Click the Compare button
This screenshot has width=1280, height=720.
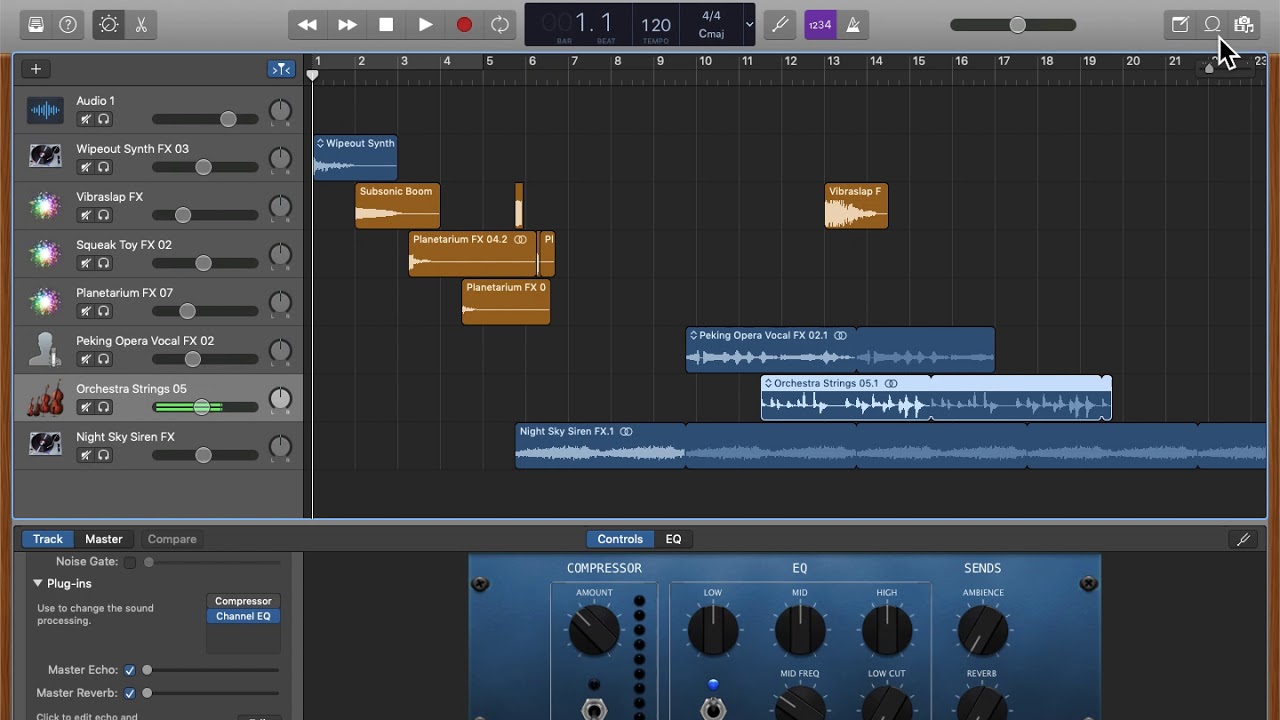pos(172,539)
